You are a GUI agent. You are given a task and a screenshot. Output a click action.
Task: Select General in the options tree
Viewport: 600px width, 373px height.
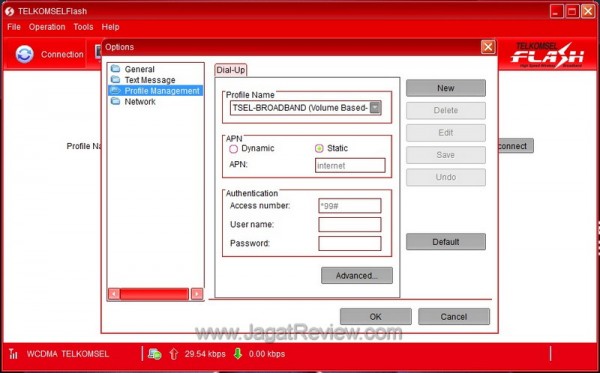[139, 69]
